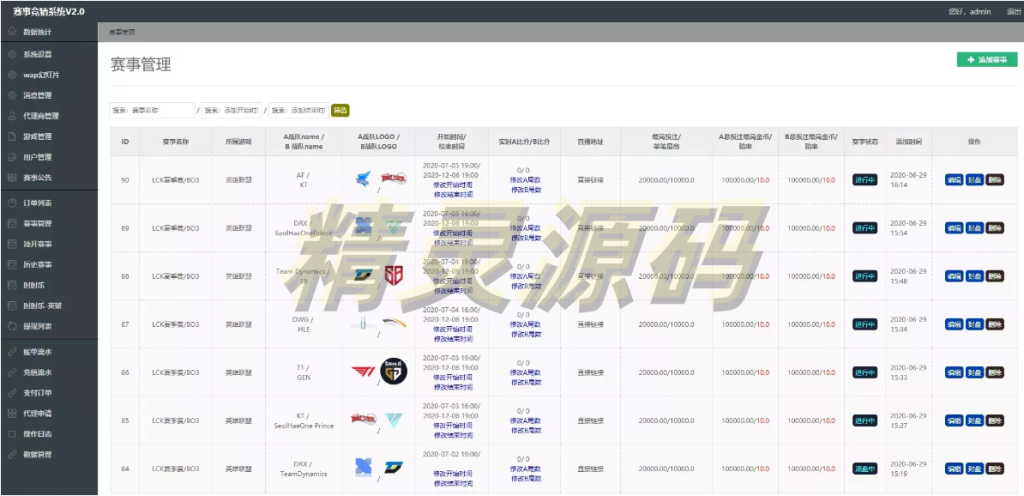This screenshot has height=496, width=1024.
Task: Focus the 添加结束时间 search field
Action: click(298, 110)
